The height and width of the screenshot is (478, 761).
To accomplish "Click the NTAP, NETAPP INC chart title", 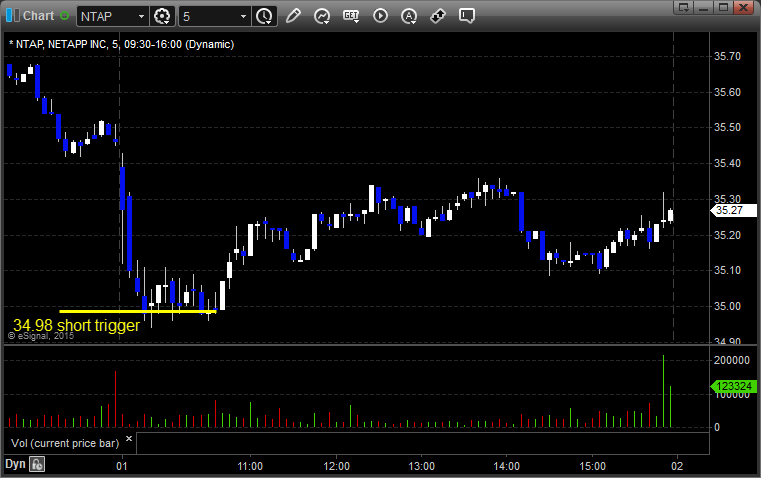I will pyautogui.click(x=121, y=45).
